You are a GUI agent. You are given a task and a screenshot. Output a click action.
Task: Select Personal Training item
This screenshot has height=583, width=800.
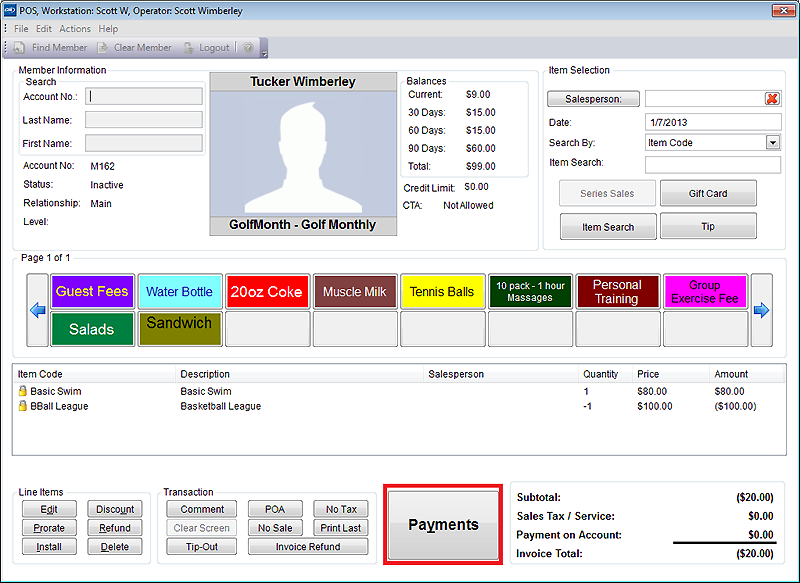tap(617, 291)
